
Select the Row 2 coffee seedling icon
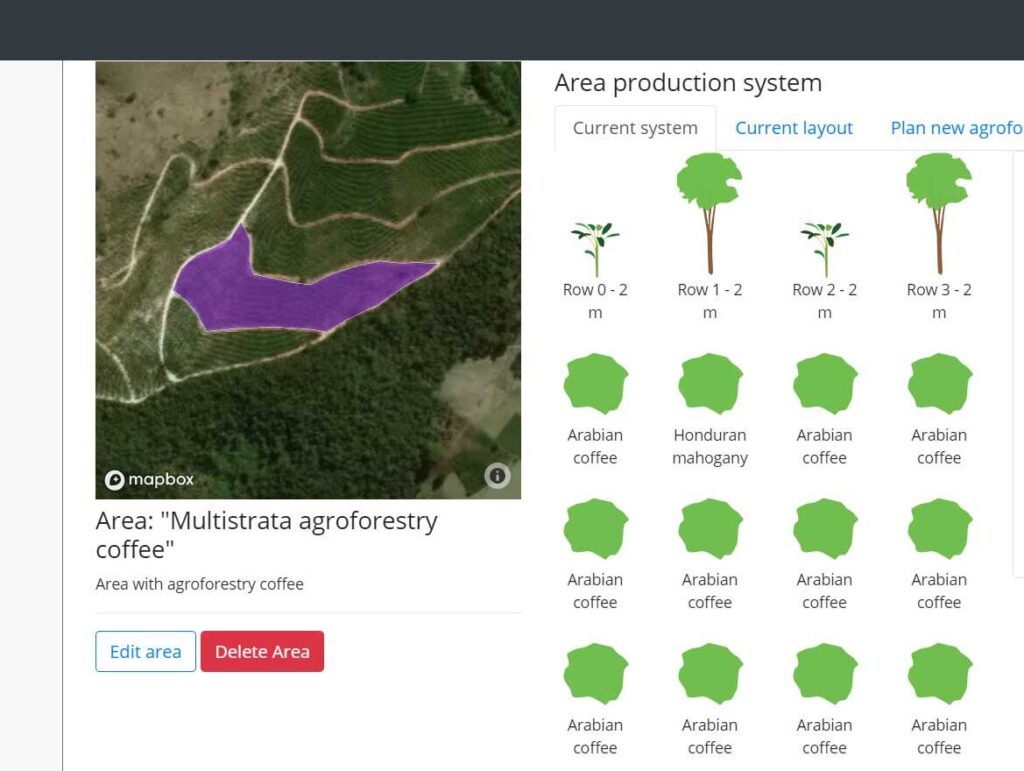tap(824, 232)
